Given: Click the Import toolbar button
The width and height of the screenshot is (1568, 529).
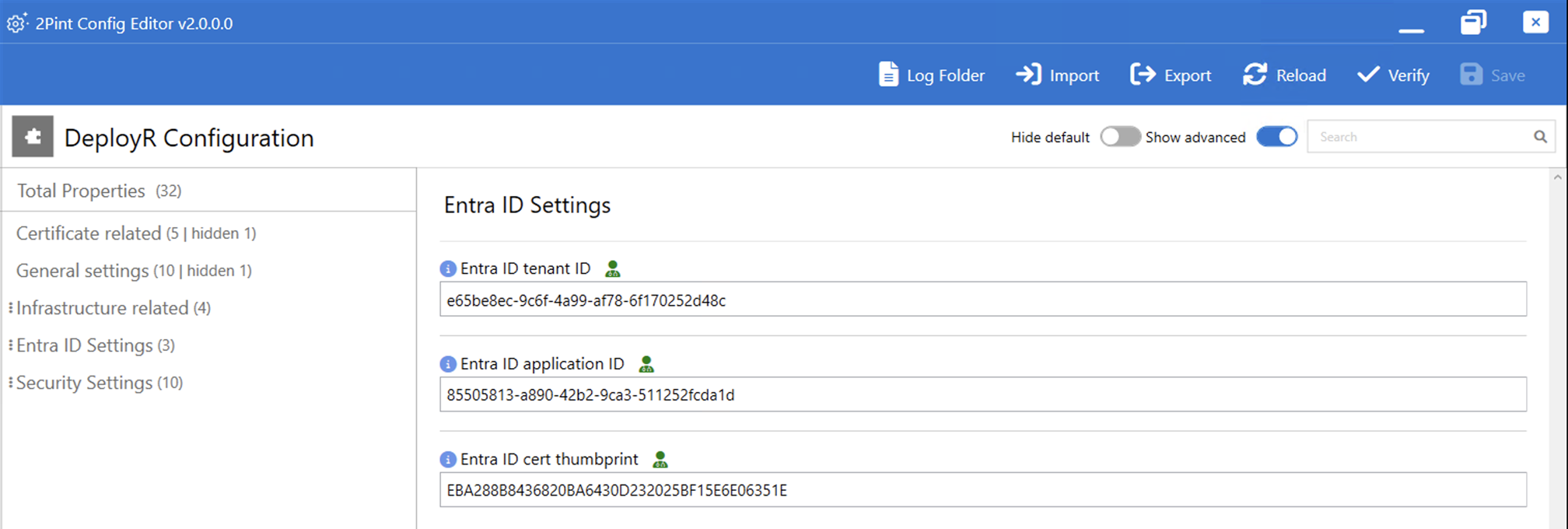Looking at the screenshot, I should tap(1058, 75).
